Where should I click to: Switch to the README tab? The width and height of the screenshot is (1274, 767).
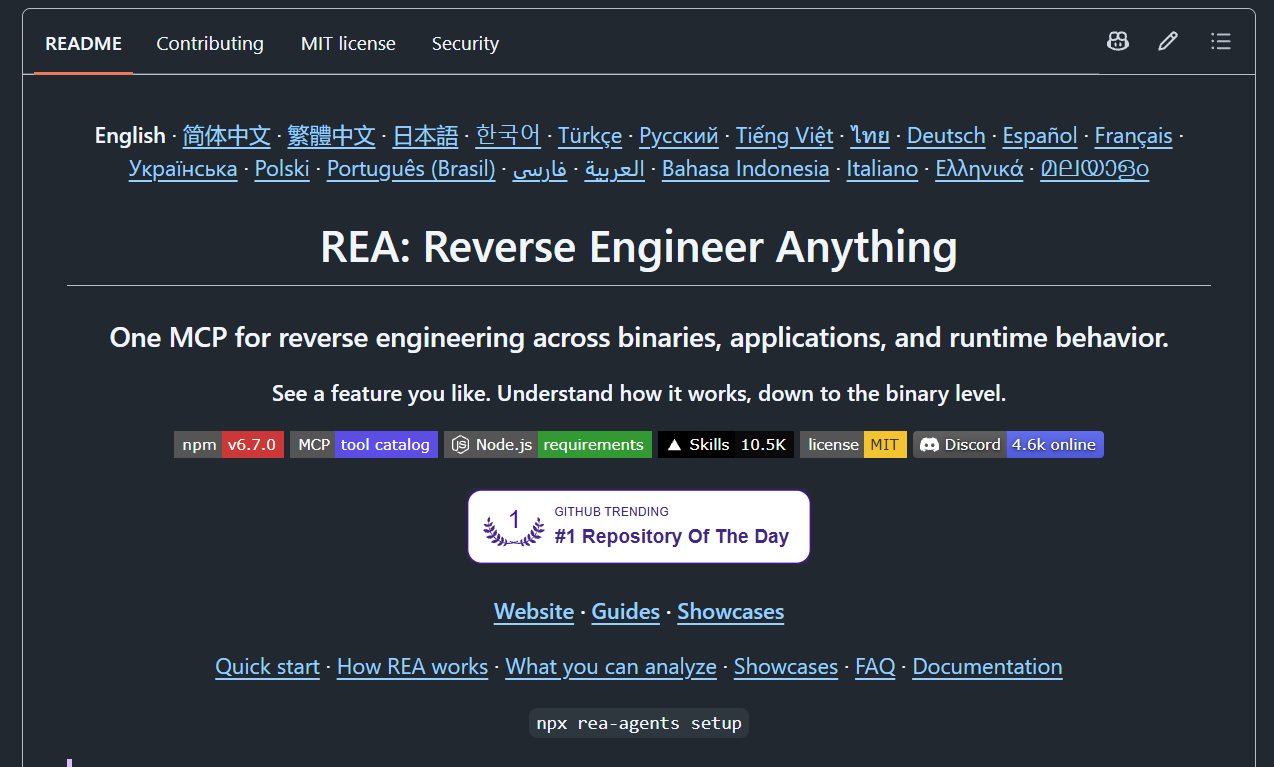(83, 44)
